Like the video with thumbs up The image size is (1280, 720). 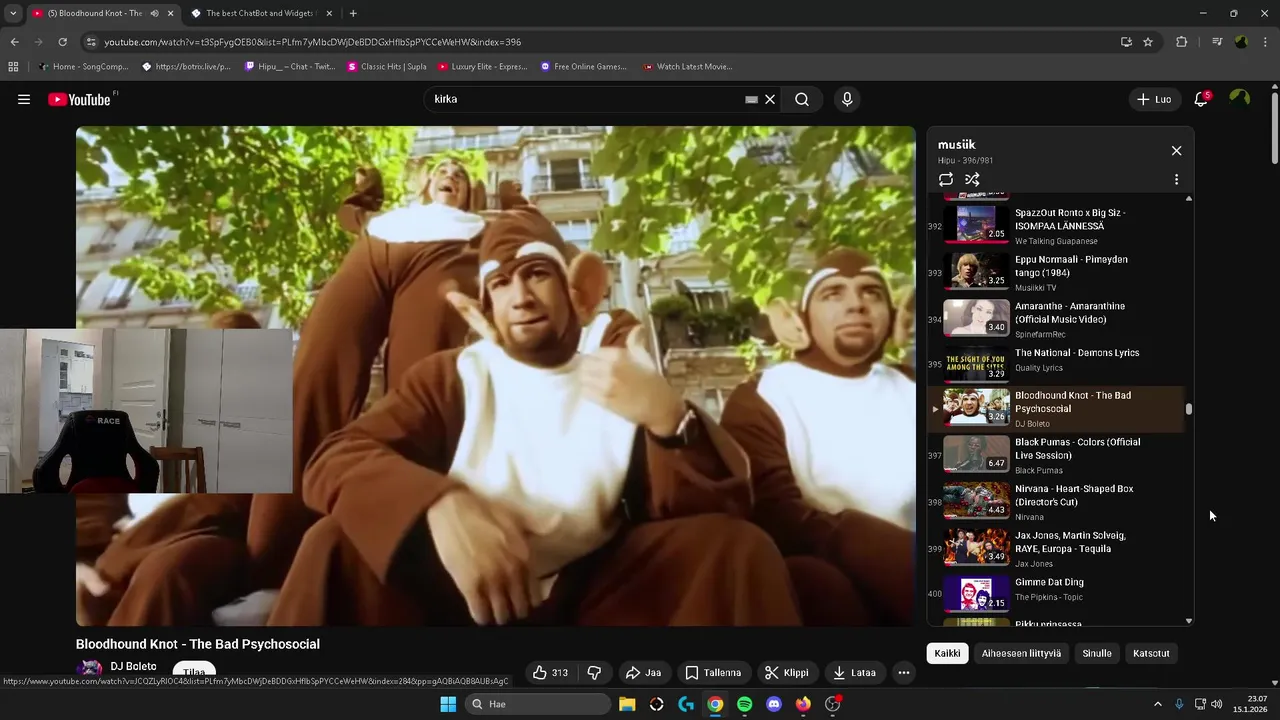(551, 673)
